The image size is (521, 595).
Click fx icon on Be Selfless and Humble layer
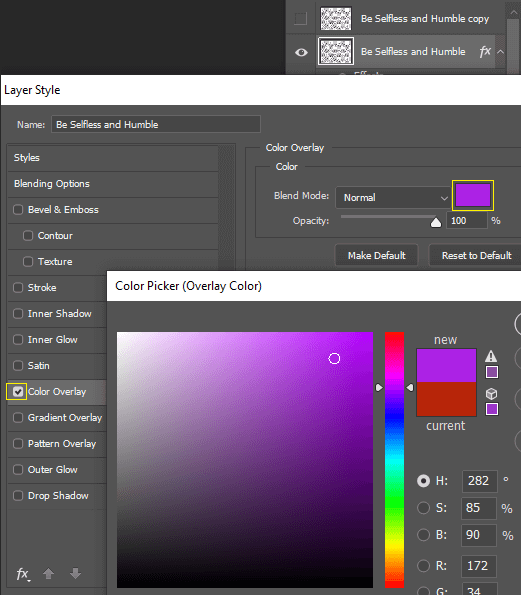[x=485, y=51]
